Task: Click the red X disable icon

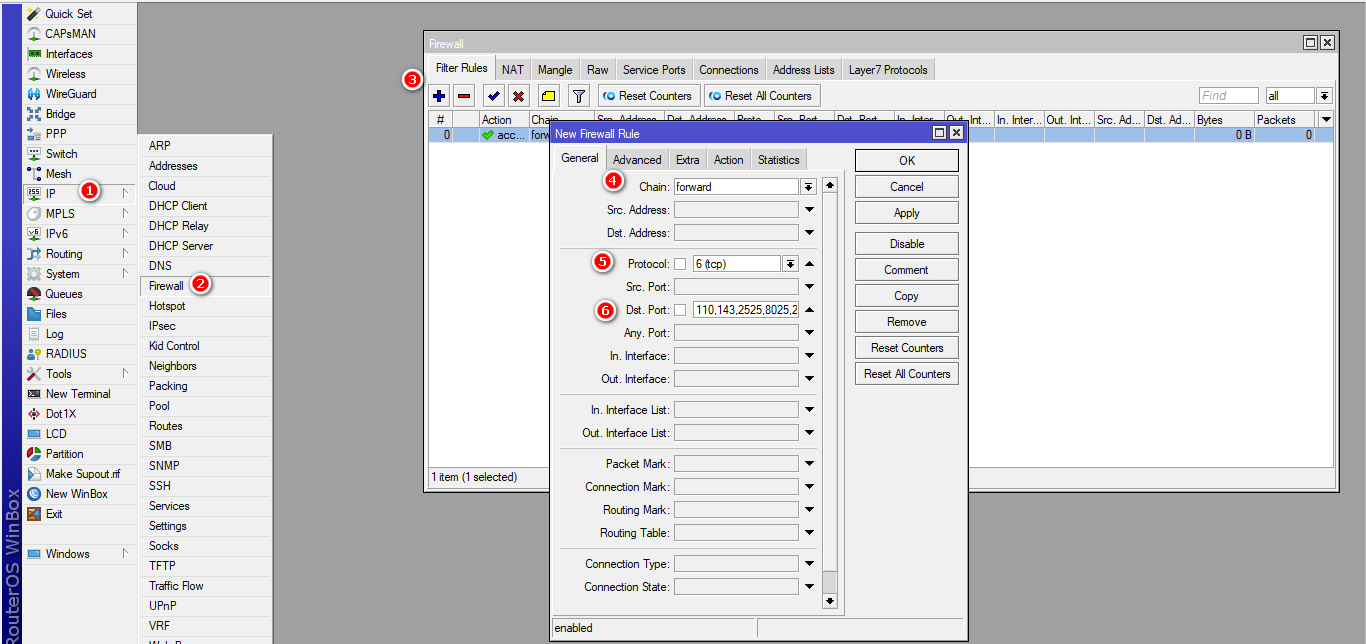Action: pos(518,96)
